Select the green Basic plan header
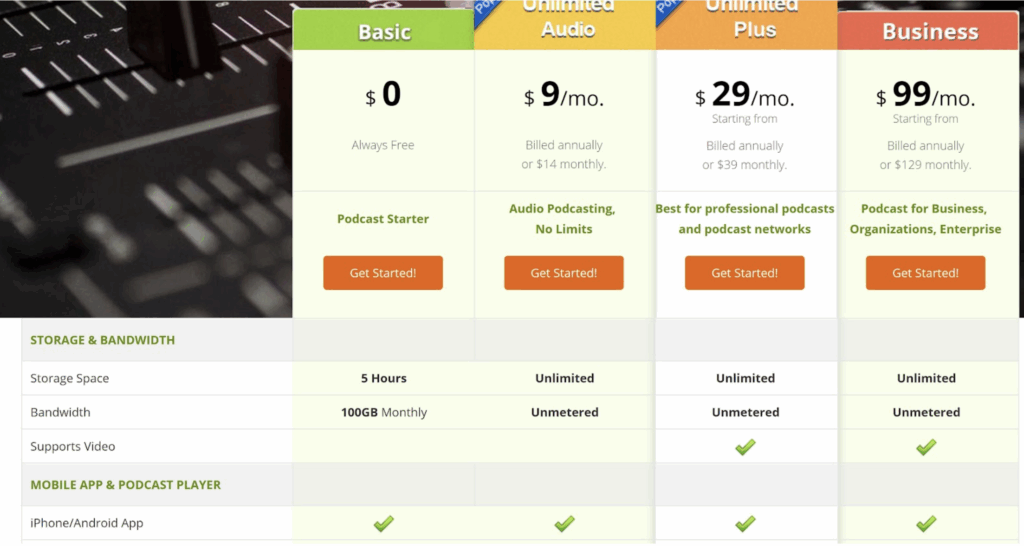 point(383,31)
